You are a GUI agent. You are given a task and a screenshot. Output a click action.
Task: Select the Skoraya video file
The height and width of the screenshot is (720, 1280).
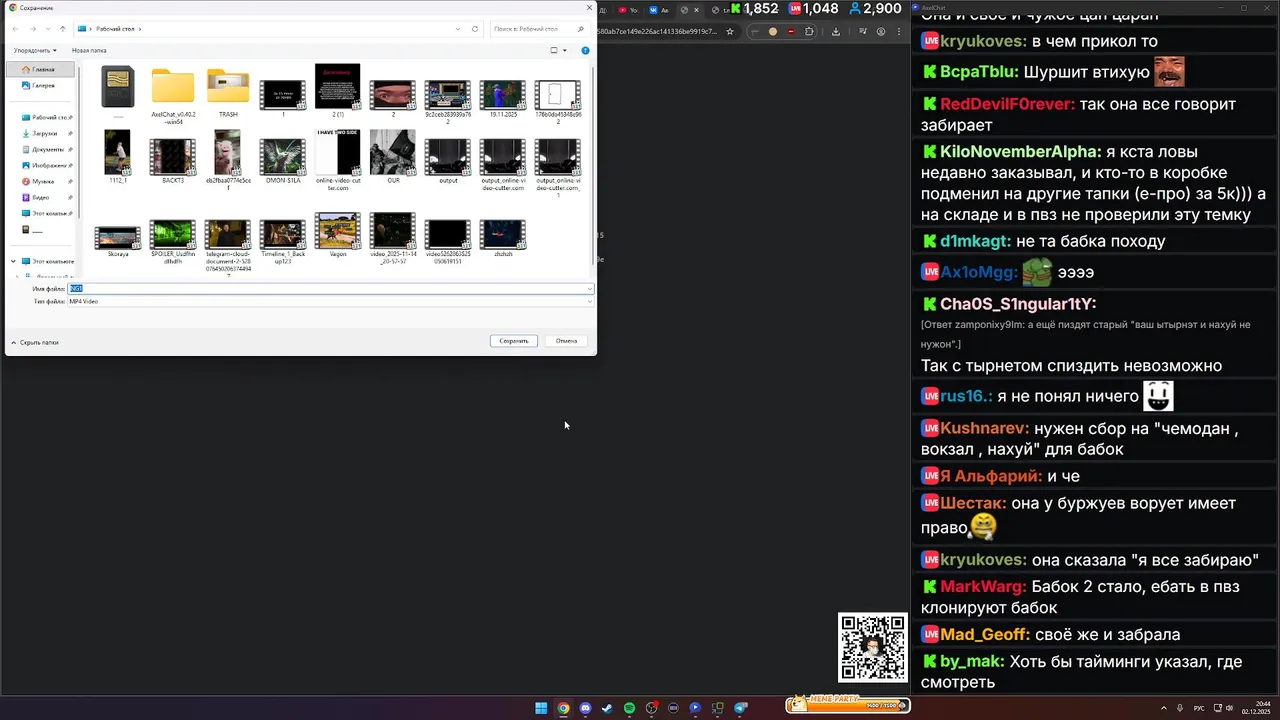pos(118,240)
